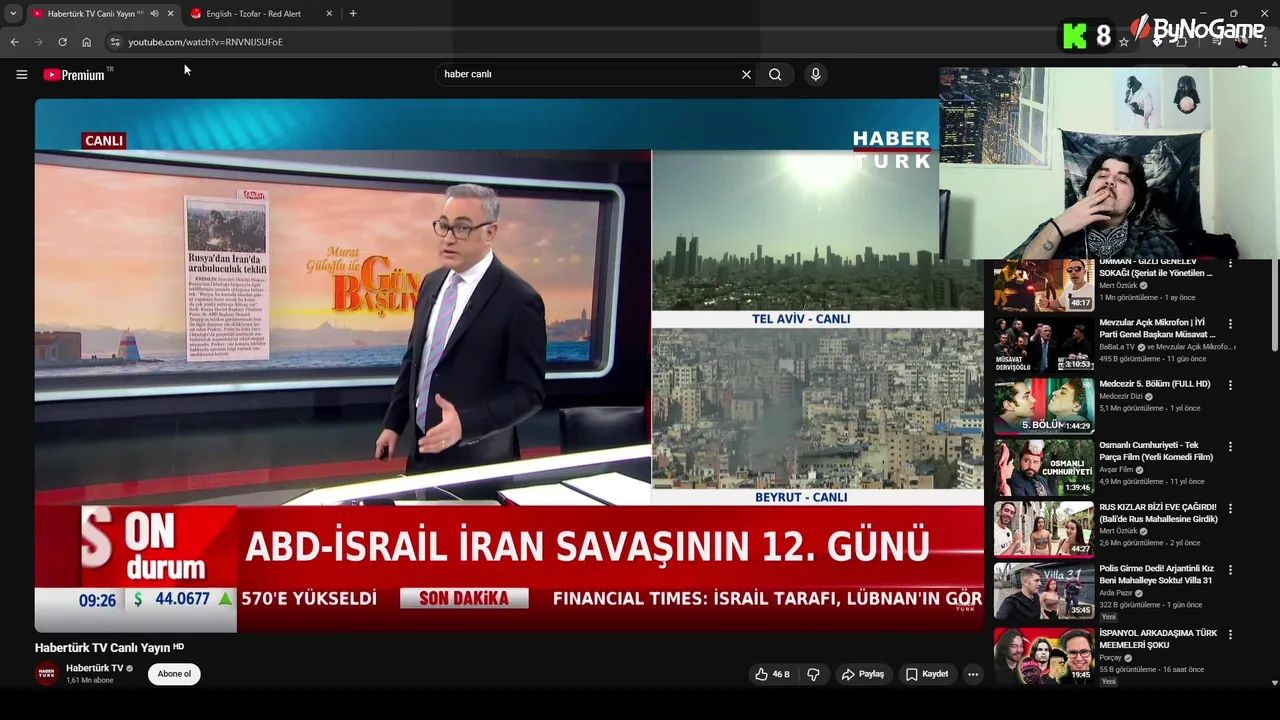Reload the YouTube page
Image resolution: width=1280 pixels, height=720 pixels.
(x=62, y=42)
